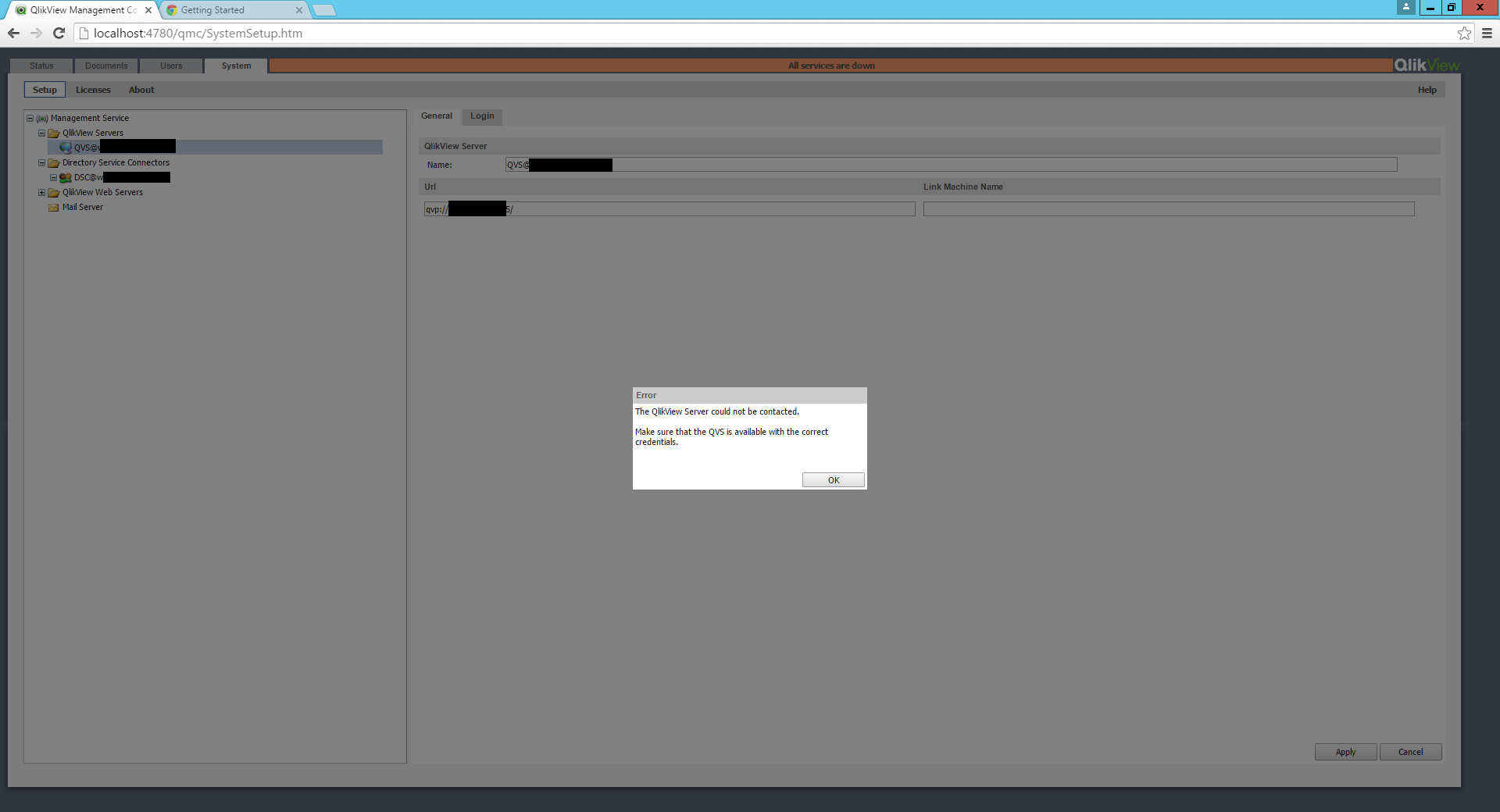Reload the page with the refresh icon
Image resolution: width=1500 pixels, height=812 pixels.
pyautogui.click(x=59, y=33)
